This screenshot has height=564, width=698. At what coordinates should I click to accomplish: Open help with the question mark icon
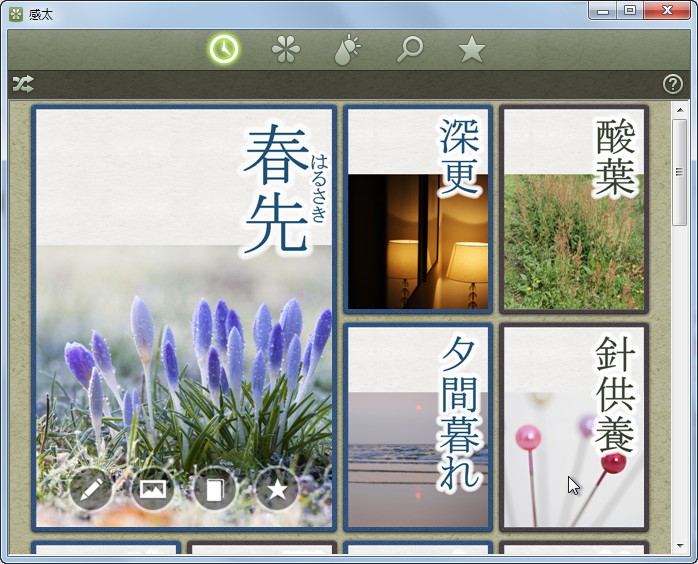click(x=673, y=84)
